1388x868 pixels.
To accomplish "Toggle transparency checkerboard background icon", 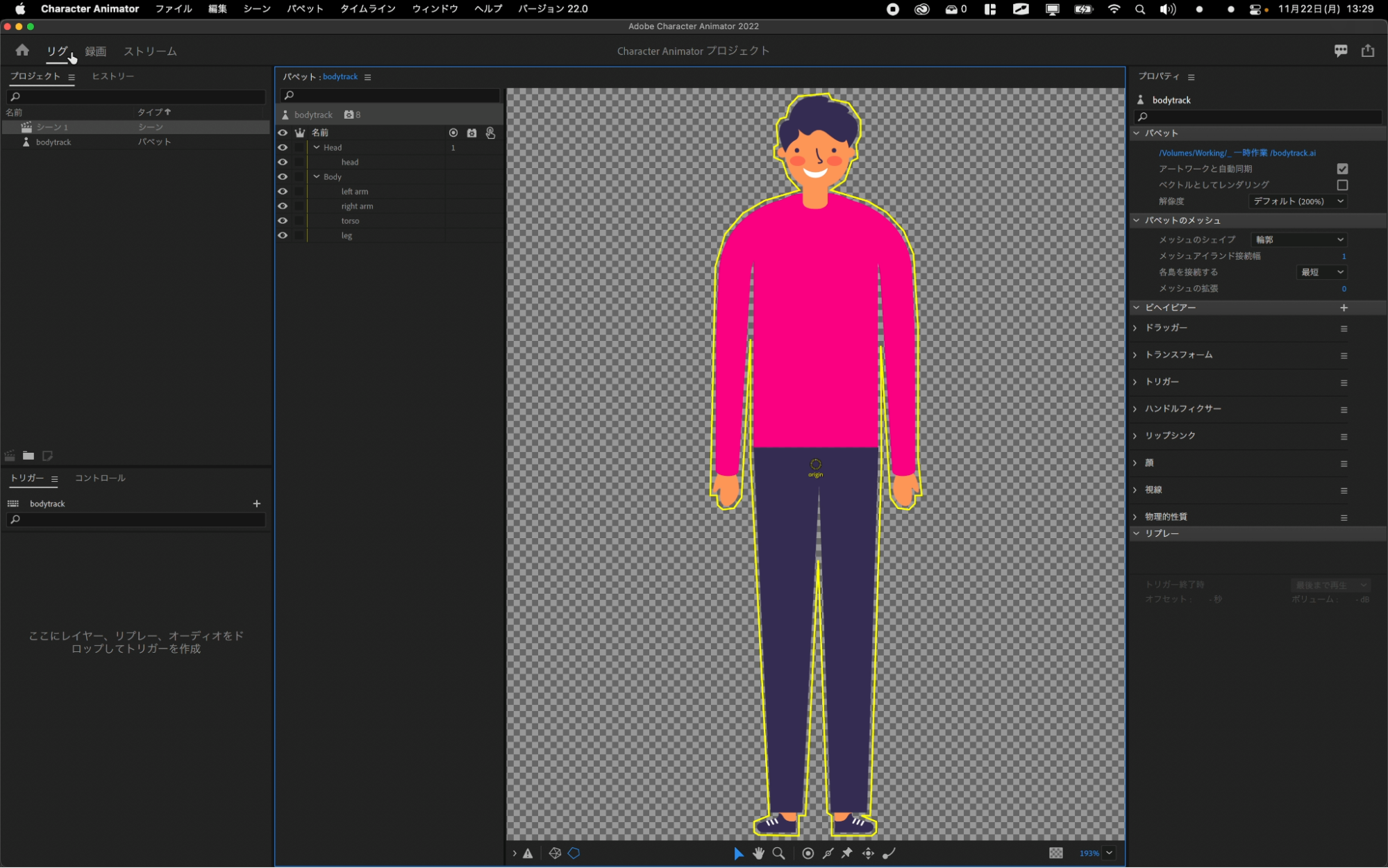I will (1055, 853).
